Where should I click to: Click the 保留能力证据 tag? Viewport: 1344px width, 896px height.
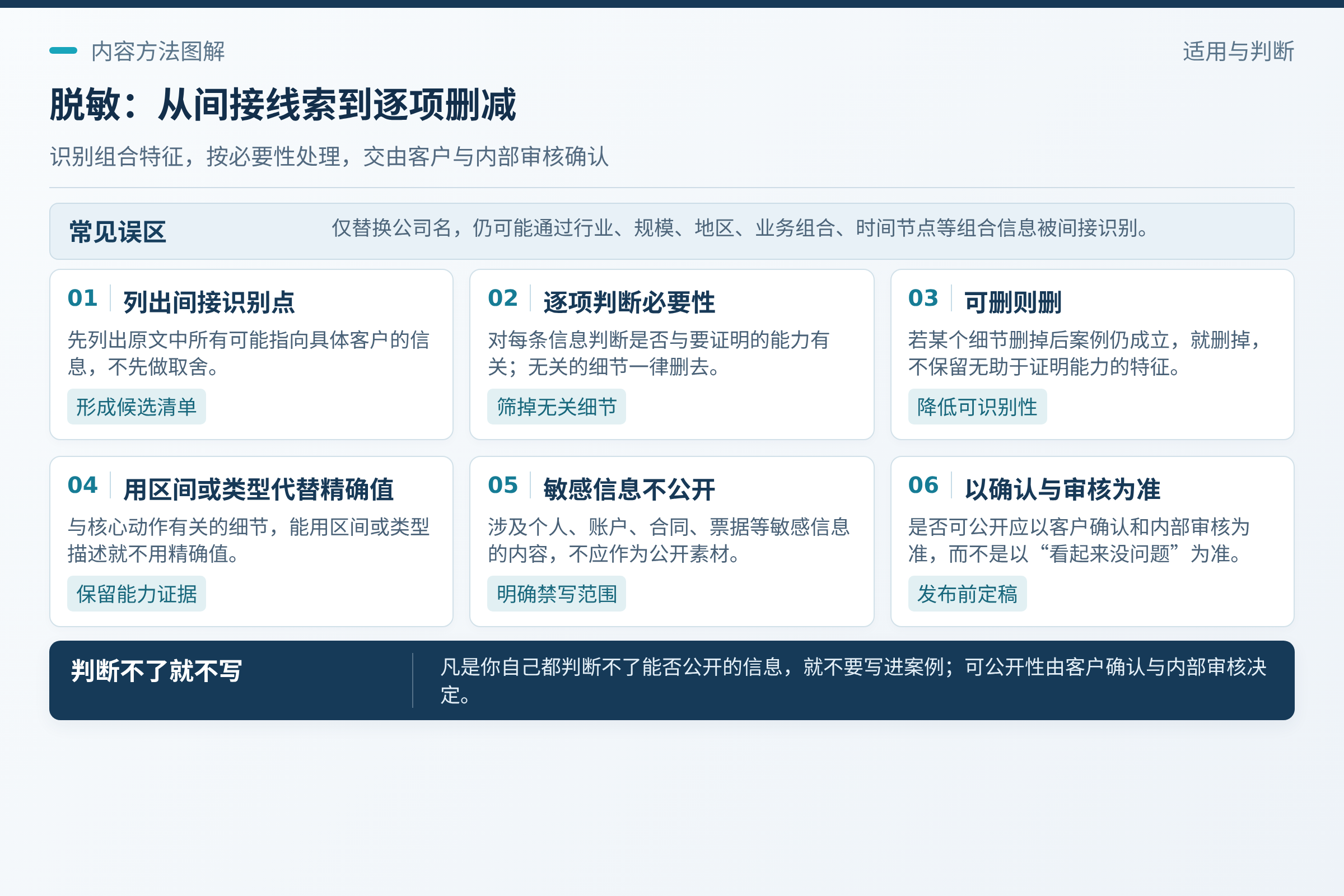coord(137,594)
